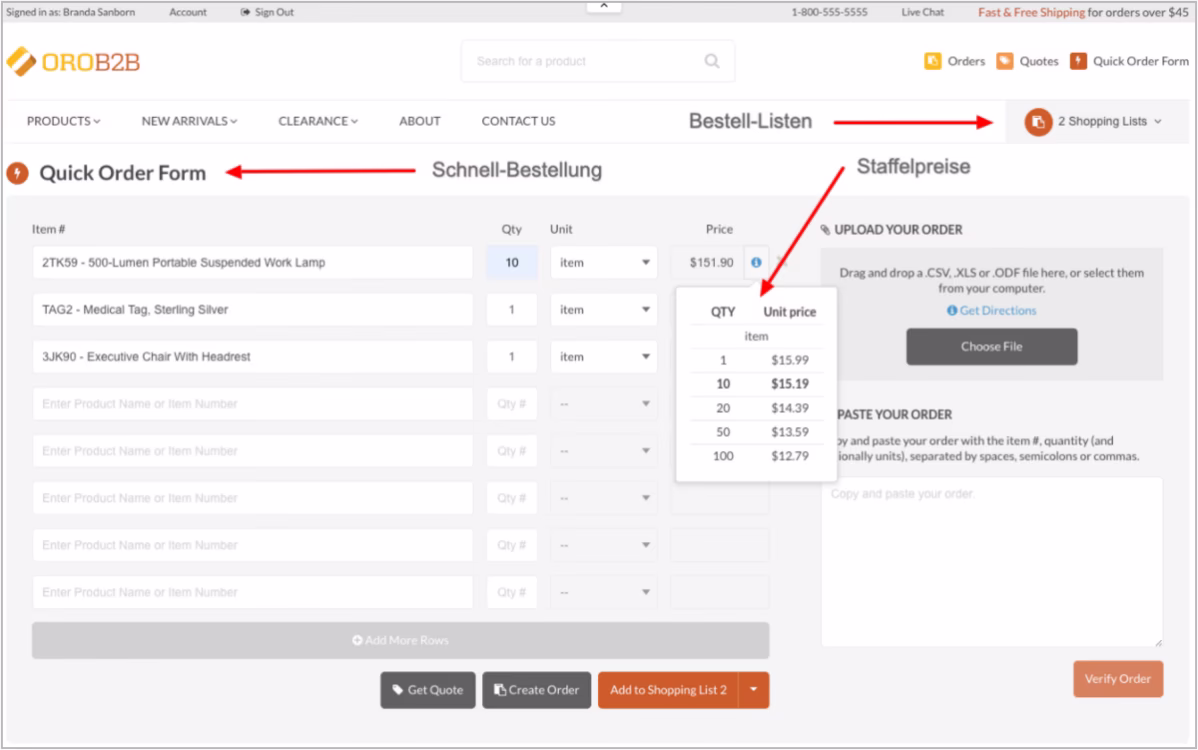1198x750 pixels.
Task: Click the blue tier-pricing info icon beside $151.90
Action: click(x=757, y=261)
